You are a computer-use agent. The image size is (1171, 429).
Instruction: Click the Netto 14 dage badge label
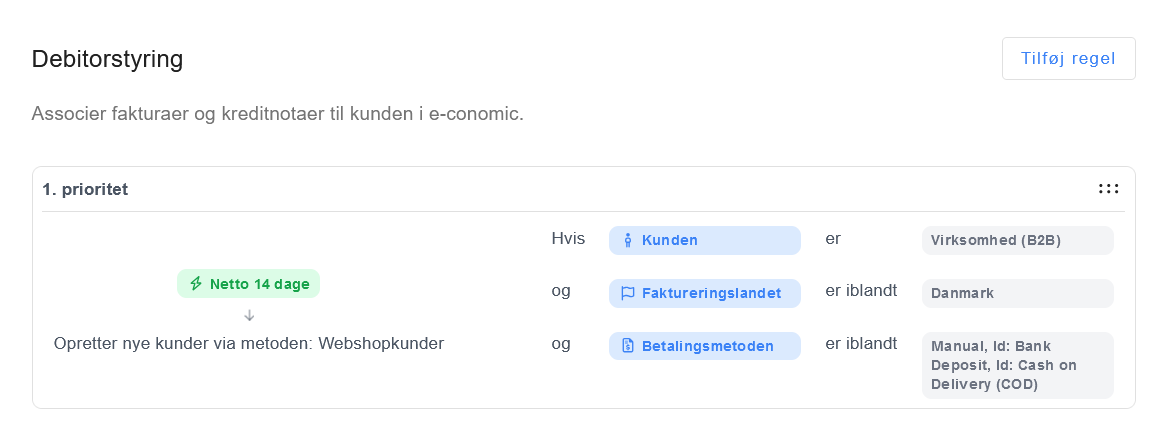tap(259, 284)
